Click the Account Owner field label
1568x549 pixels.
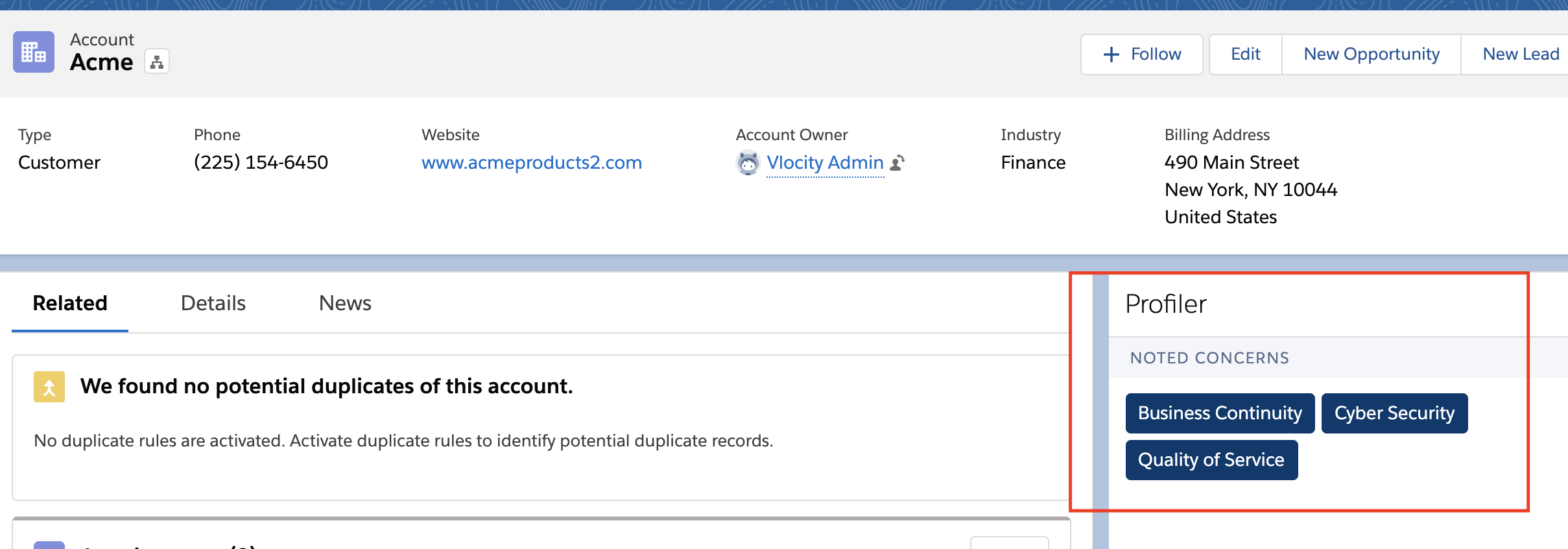tap(791, 134)
